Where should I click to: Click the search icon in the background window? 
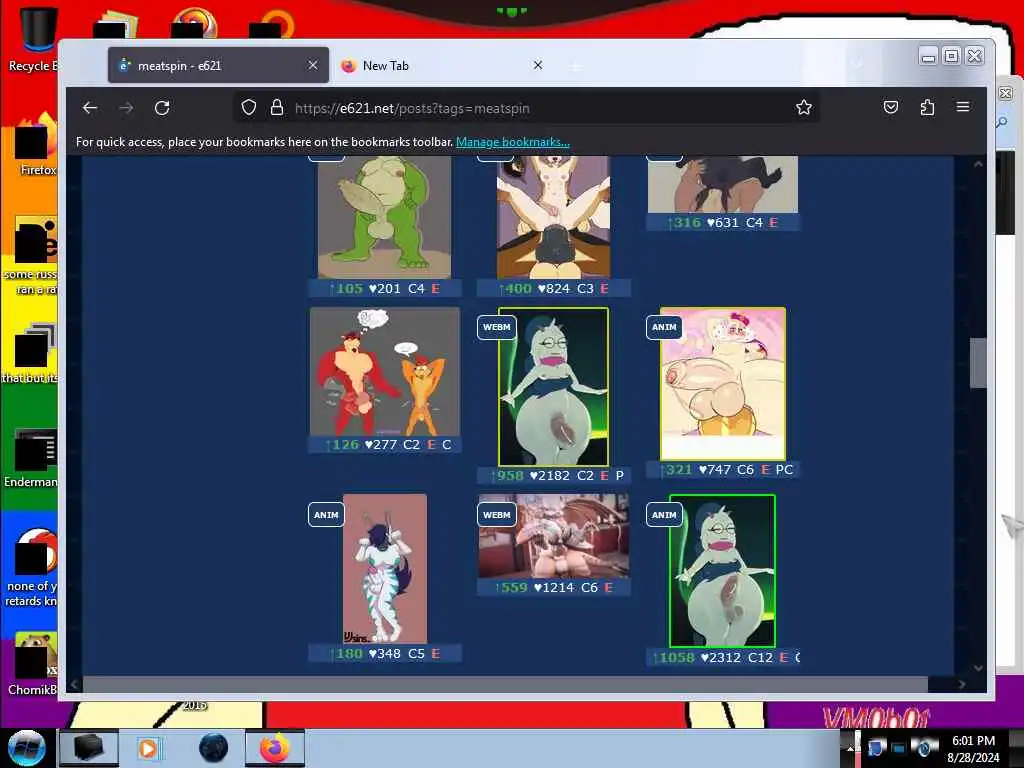coord(1002,123)
